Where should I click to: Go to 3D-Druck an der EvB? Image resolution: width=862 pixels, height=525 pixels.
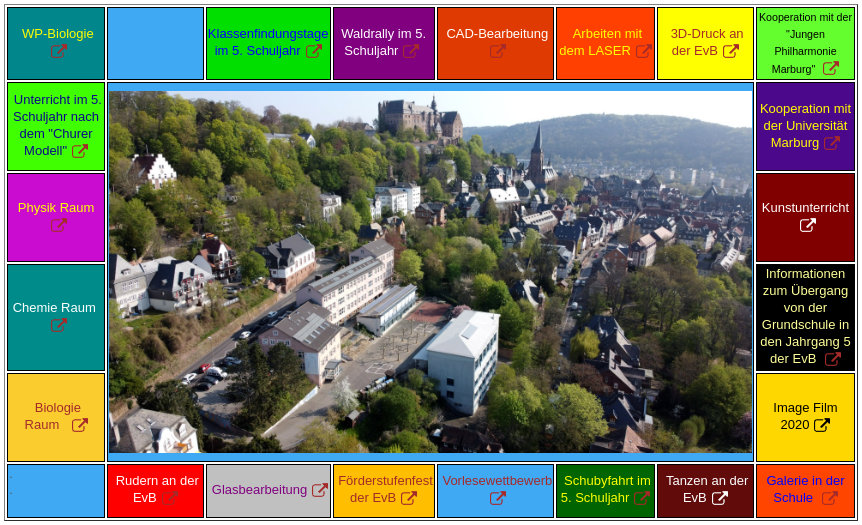click(x=706, y=42)
